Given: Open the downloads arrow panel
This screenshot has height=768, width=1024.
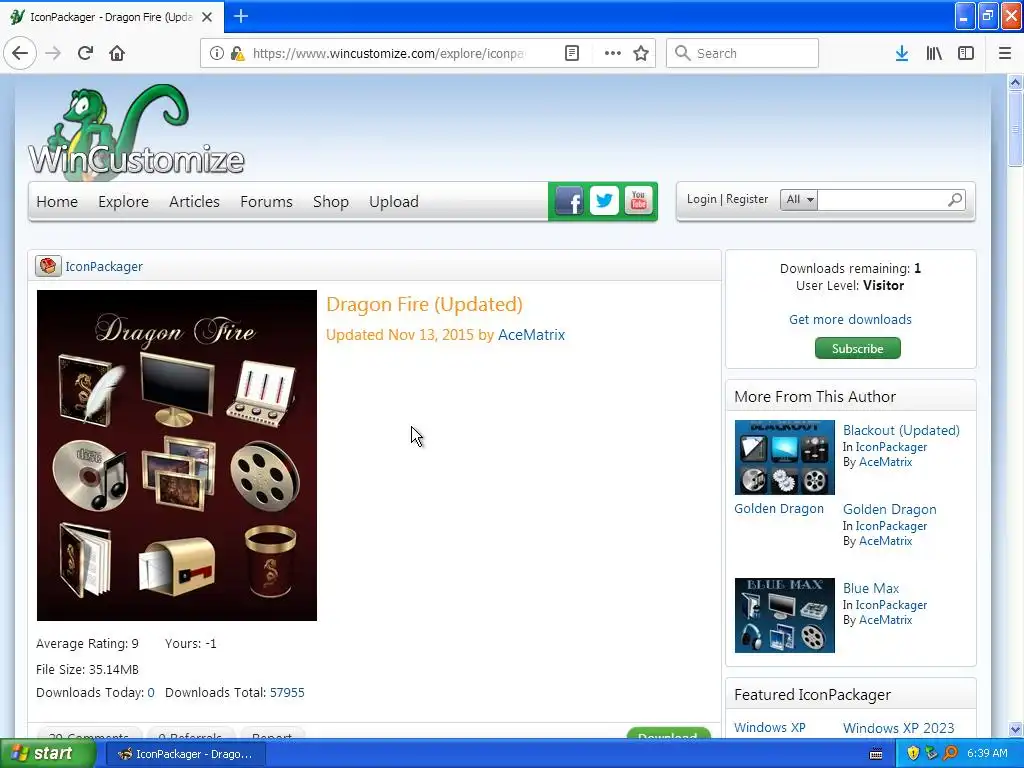Looking at the screenshot, I should pos(902,53).
